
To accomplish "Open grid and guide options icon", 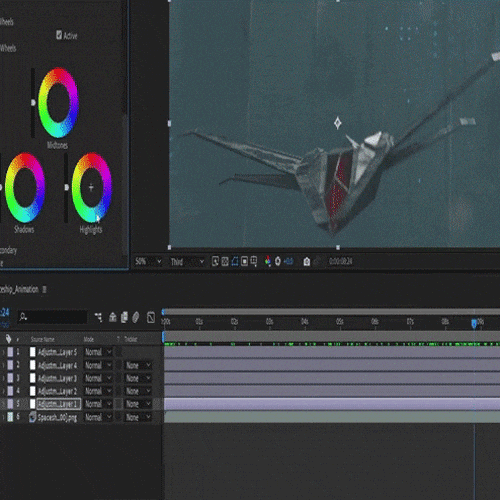I will click(254, 262).
